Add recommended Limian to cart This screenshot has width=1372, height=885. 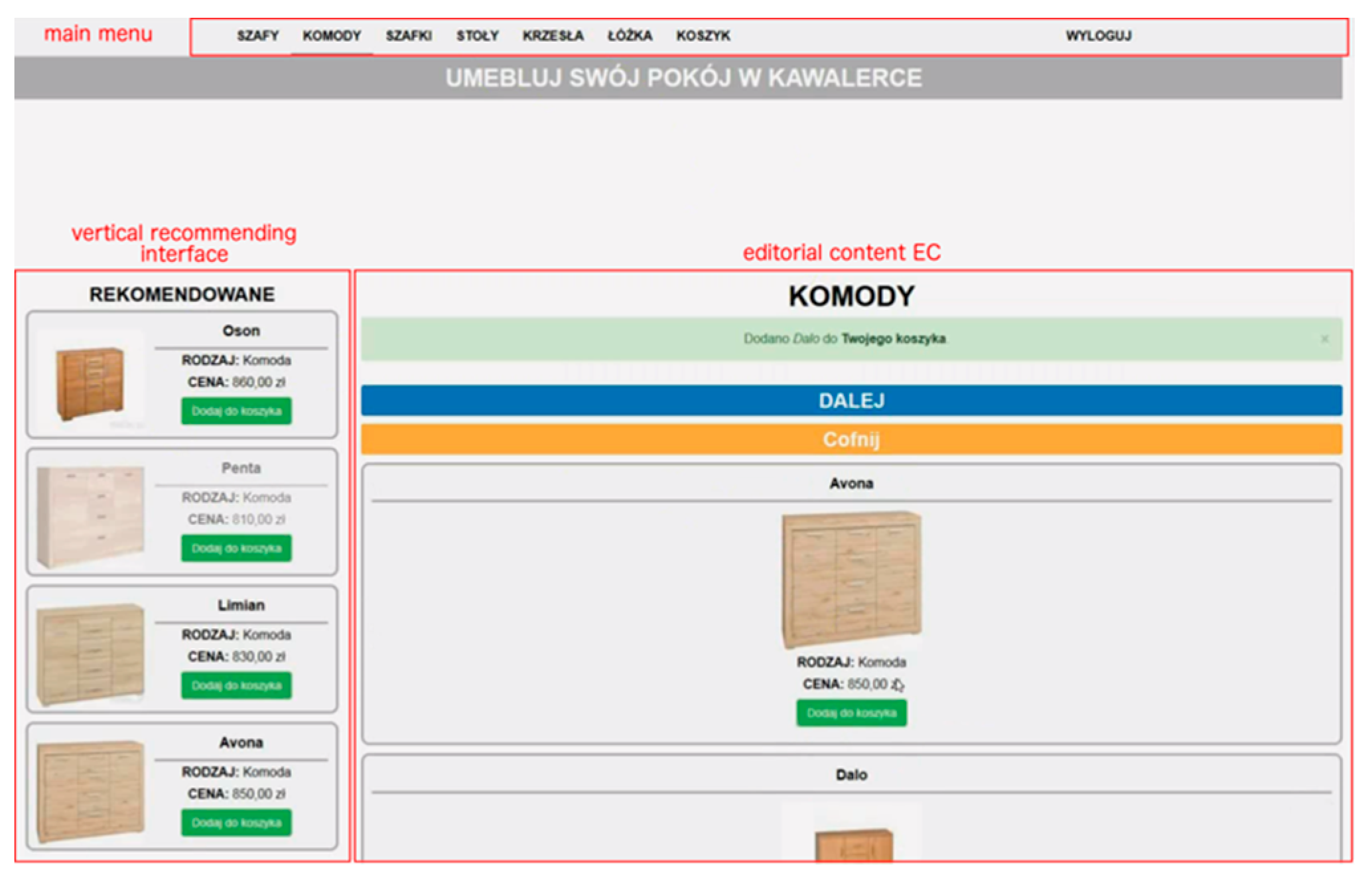[x=236, y=685]
